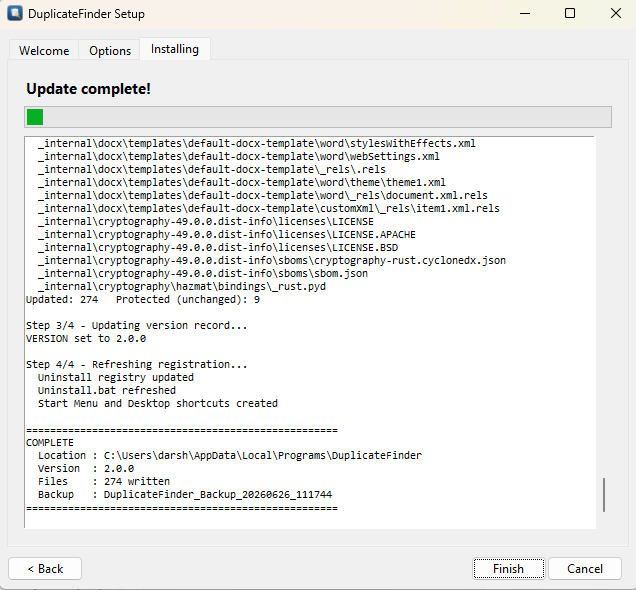
Task: Click the Cancel button
Action: click(x=584, y=569)
